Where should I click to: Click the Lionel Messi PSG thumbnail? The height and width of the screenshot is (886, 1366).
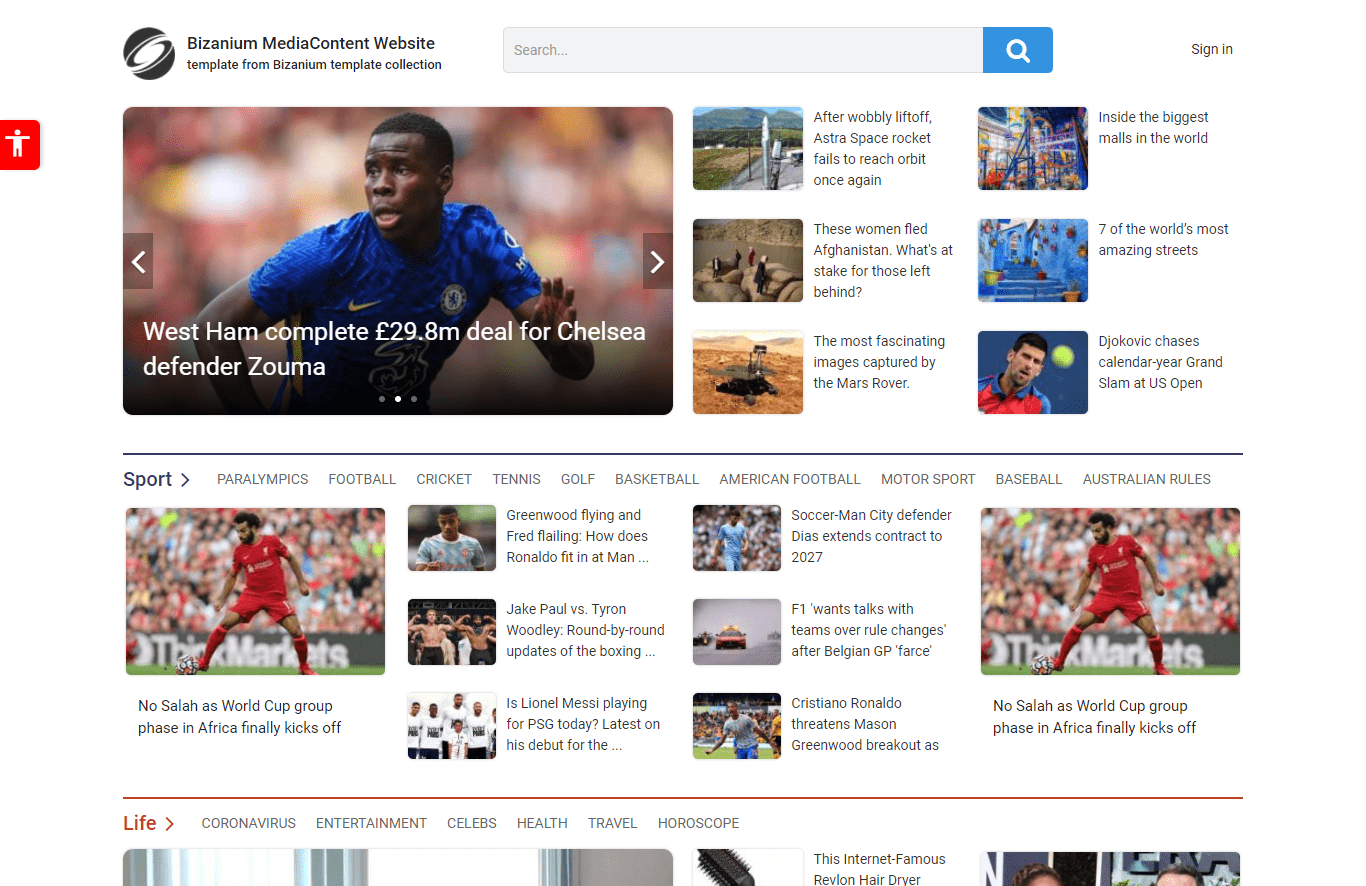(452, 726)
